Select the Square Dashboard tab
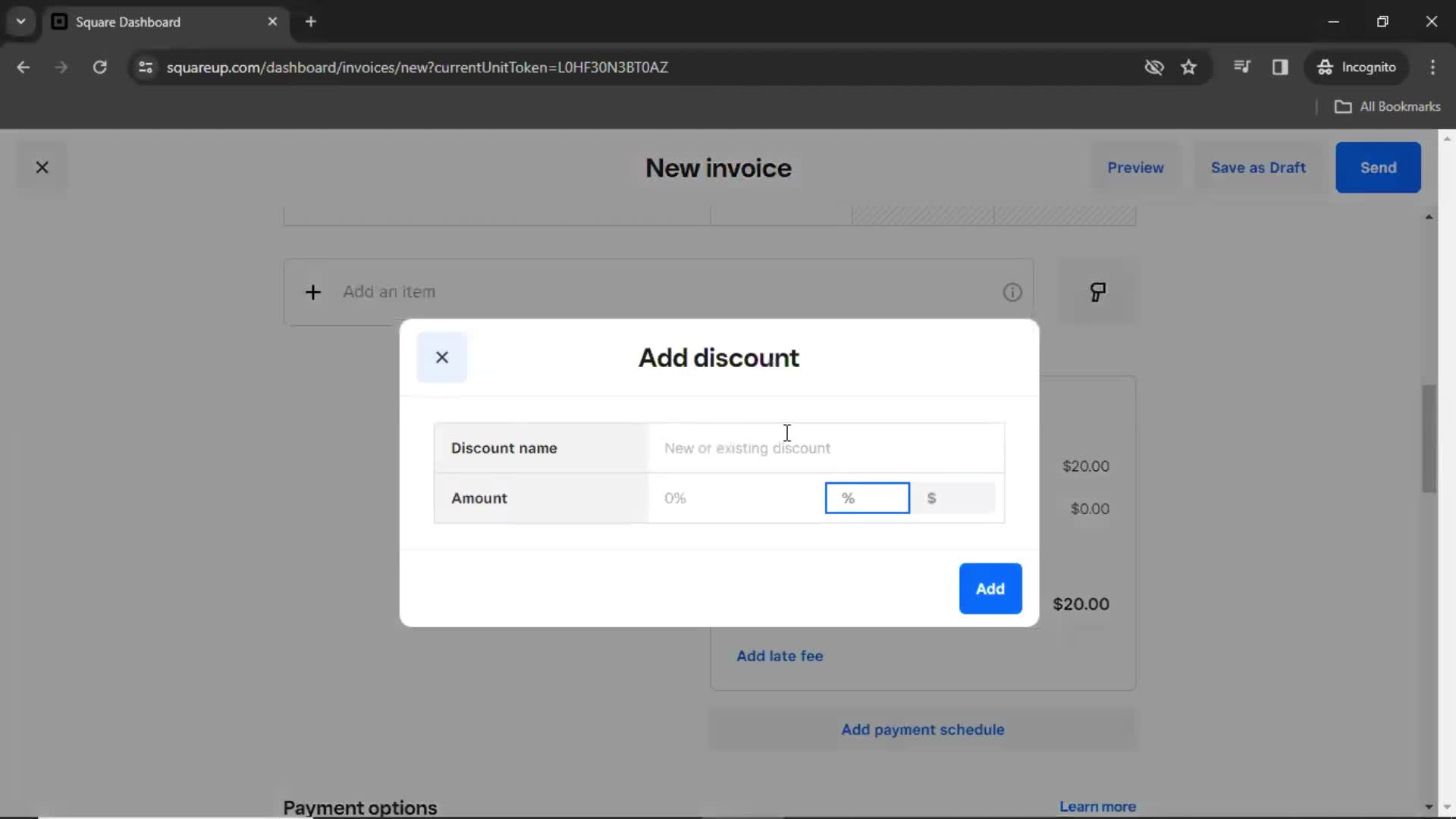Screen dimensions: 1456x819 point(165,22)
